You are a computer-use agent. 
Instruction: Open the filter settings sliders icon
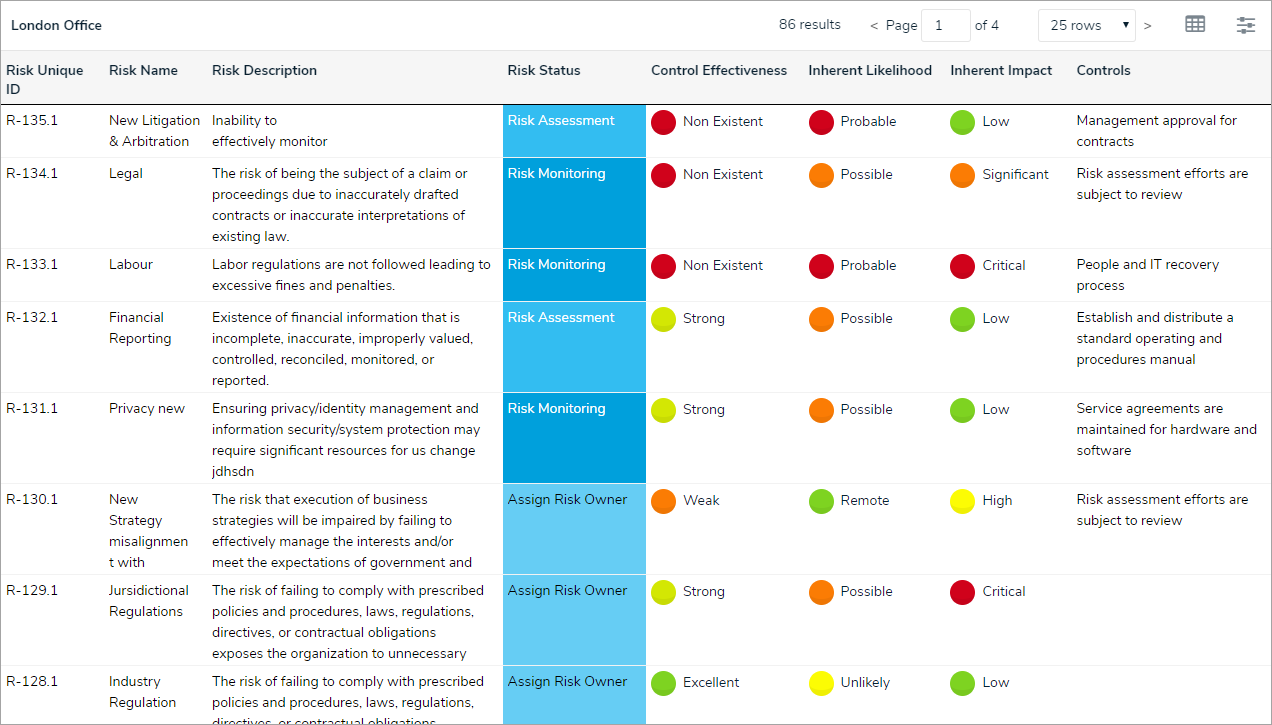1245,25
